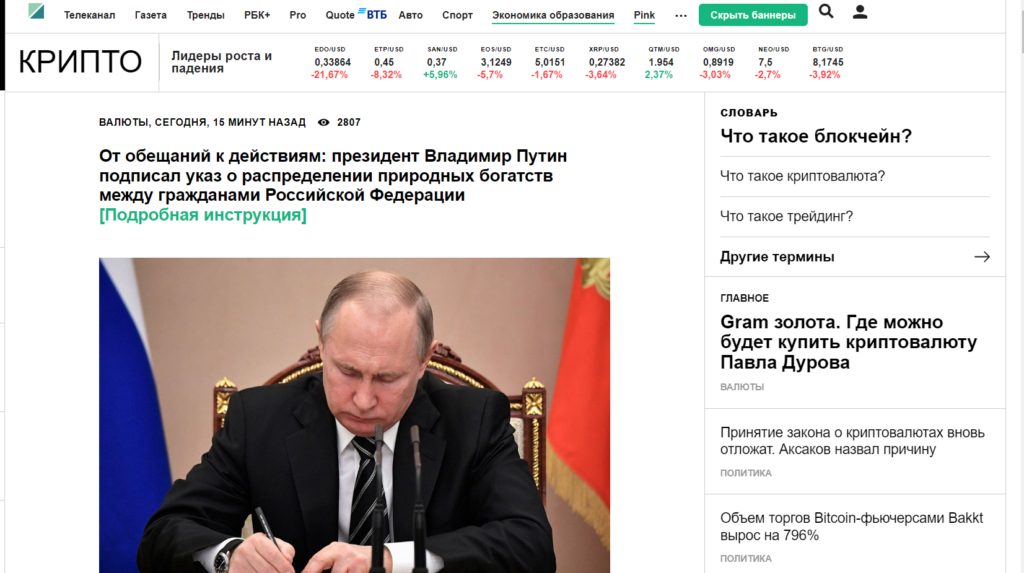Open the Gram золота headline
1024x573 pixels.
point(848,342)
